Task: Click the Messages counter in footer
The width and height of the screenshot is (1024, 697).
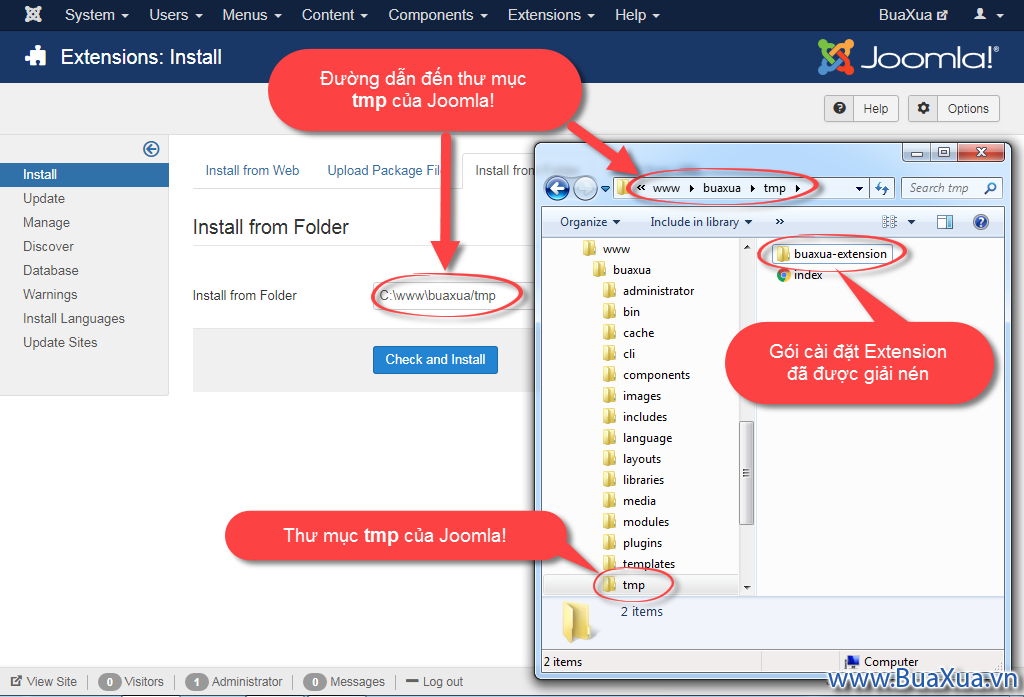Action: pos(344,682)
